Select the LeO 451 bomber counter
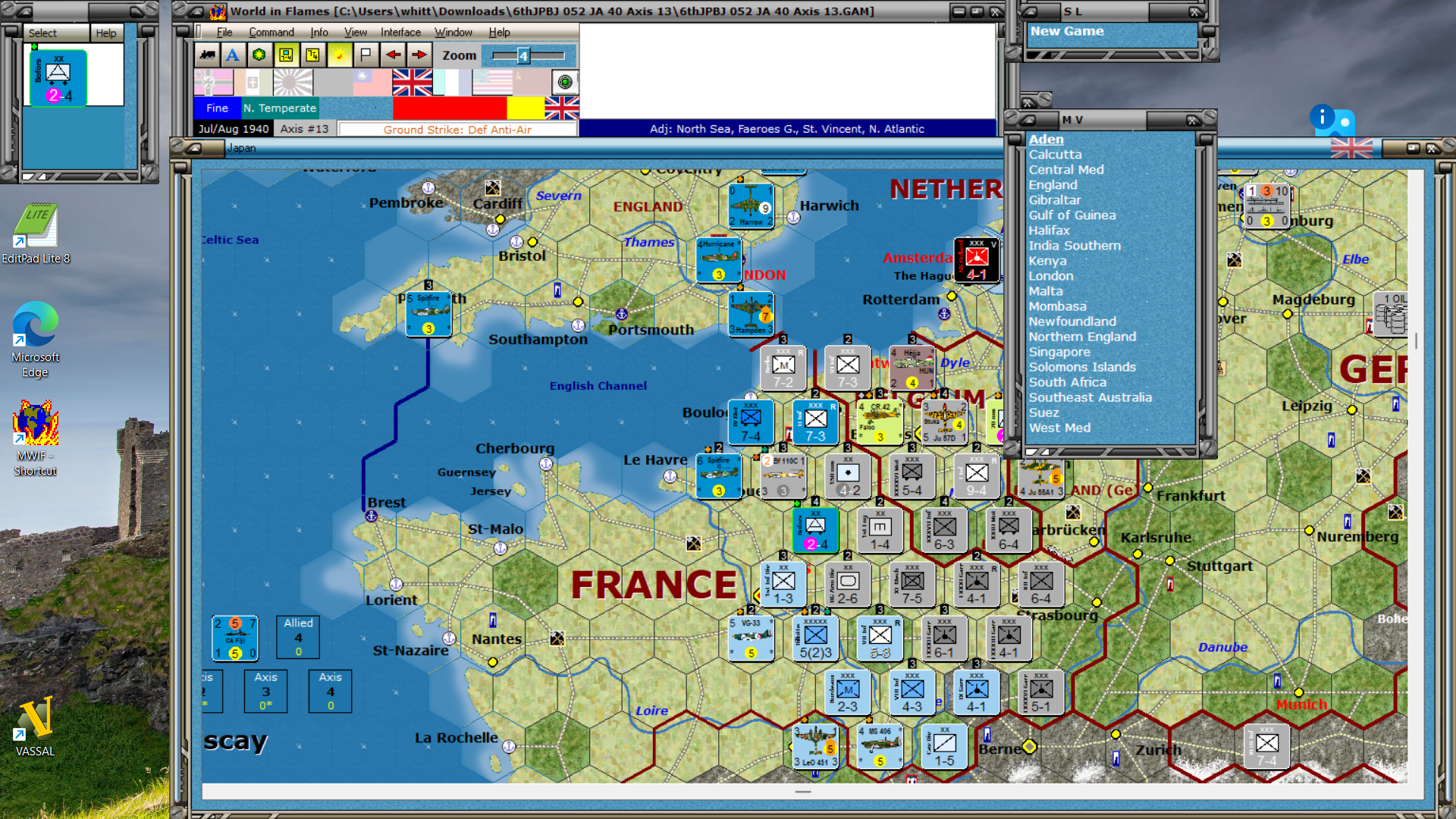Viewport: 1456px width, 819px height. [815, 746]
